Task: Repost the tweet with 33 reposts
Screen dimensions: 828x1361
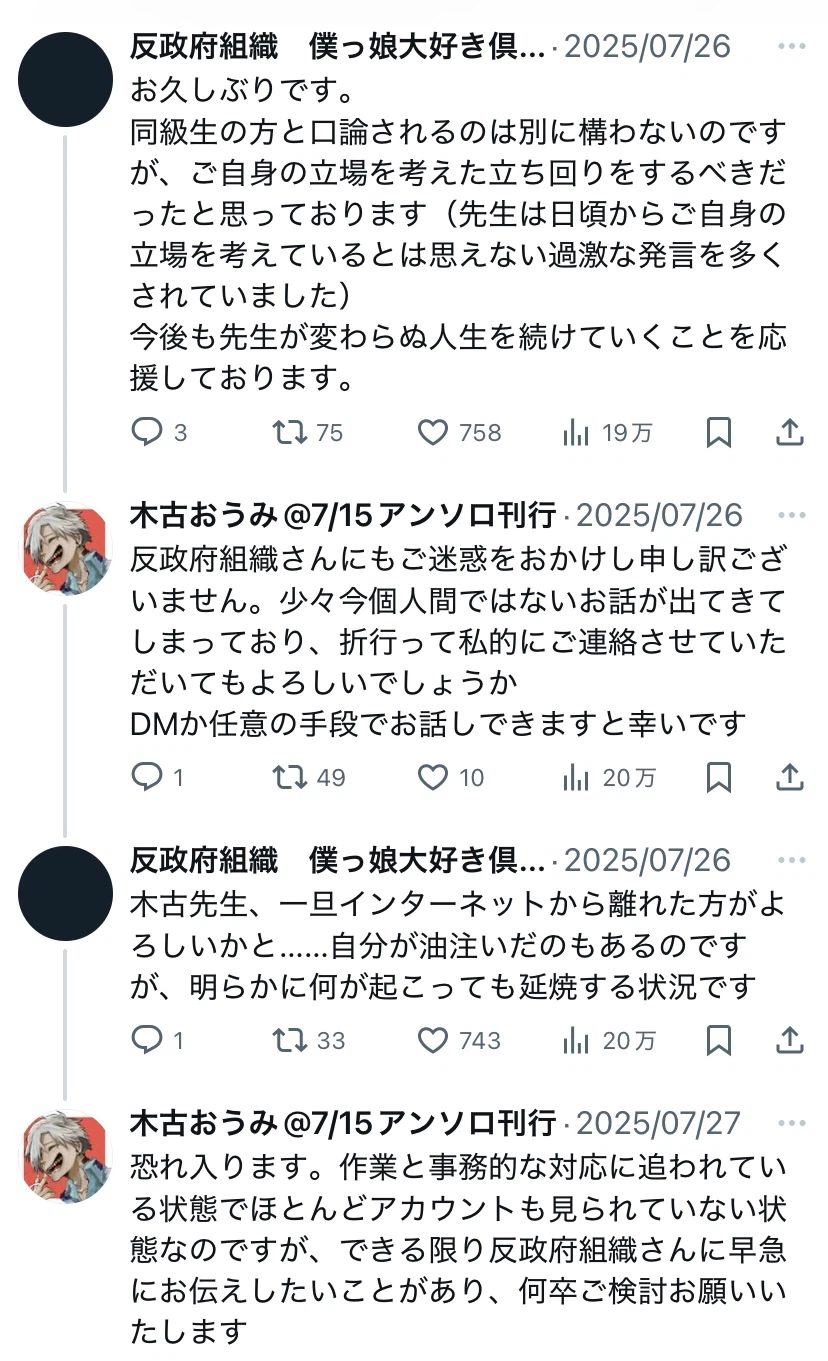Action: tap(290, 1040)
